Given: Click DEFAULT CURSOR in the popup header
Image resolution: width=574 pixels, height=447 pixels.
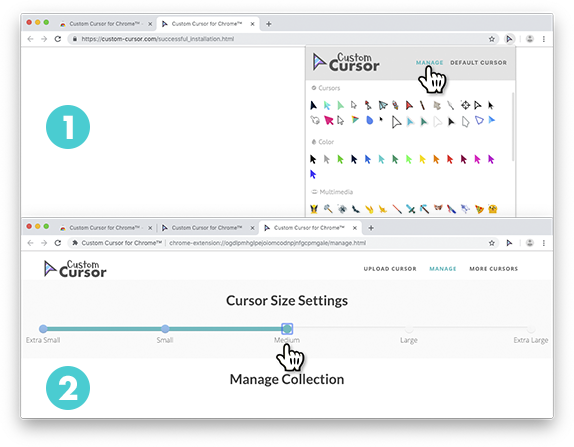Looking at the screenshot, I should click(478, 63).
